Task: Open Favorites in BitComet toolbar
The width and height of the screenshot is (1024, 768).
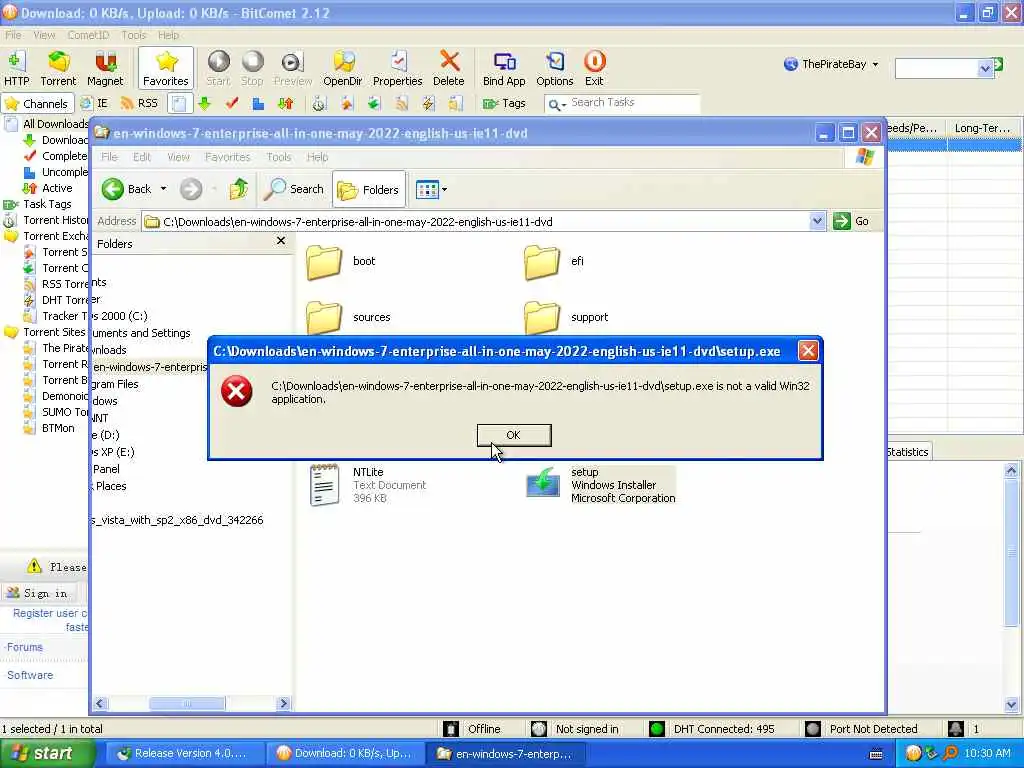Action: coord(166,69)
